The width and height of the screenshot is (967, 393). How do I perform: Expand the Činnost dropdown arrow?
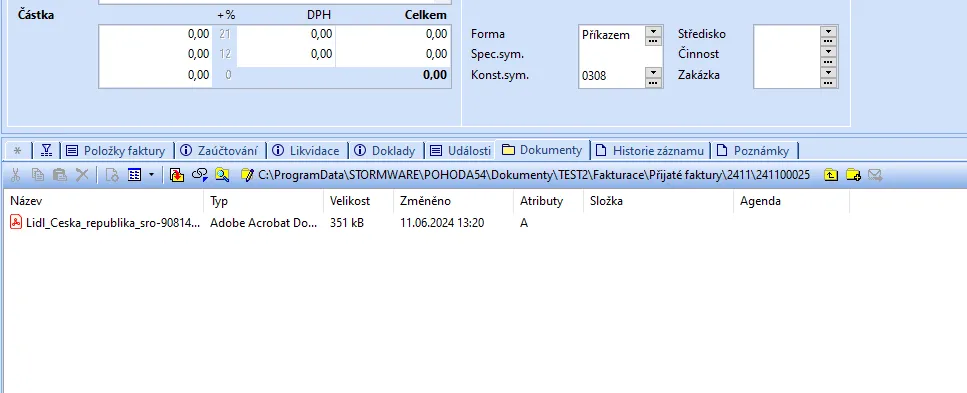click(x=829, y=51)
